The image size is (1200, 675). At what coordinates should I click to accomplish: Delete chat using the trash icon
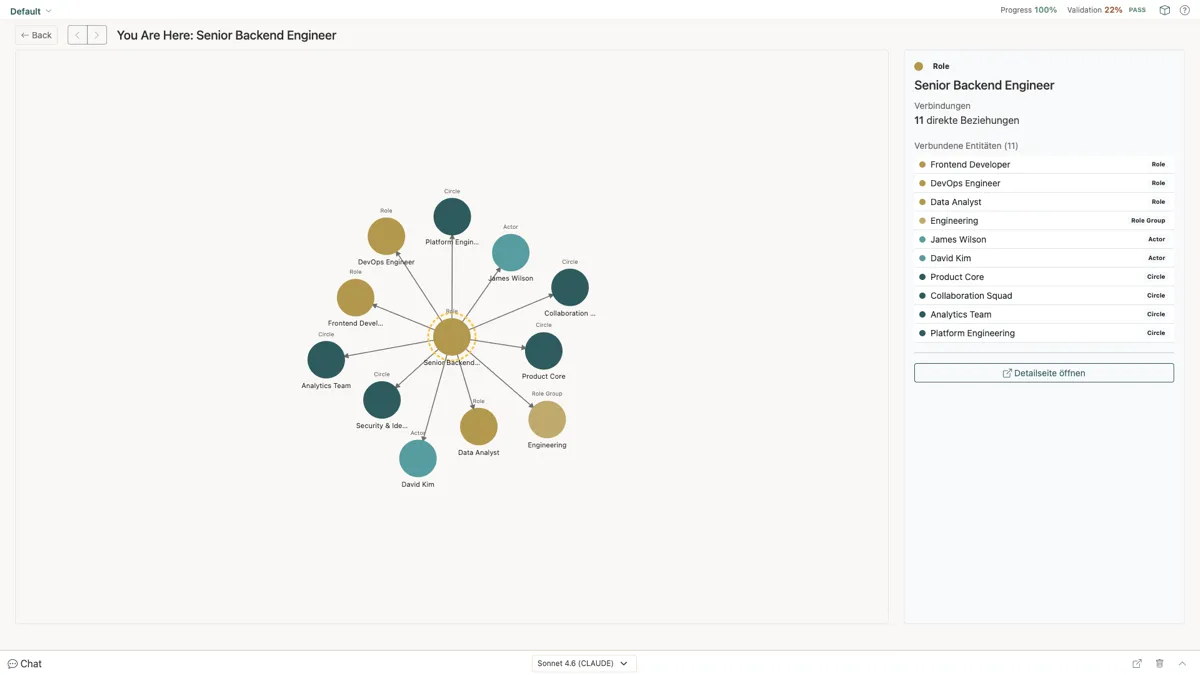(1160, 663)
